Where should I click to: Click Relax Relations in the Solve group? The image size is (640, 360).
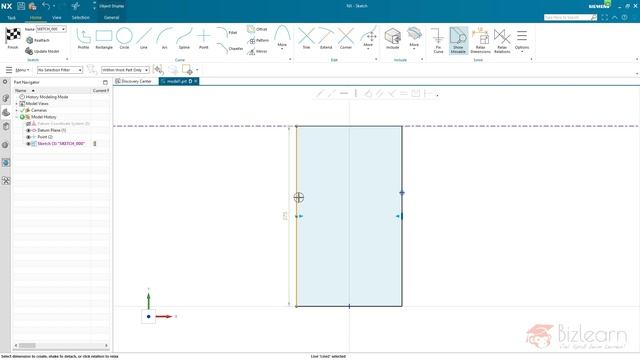502,40
